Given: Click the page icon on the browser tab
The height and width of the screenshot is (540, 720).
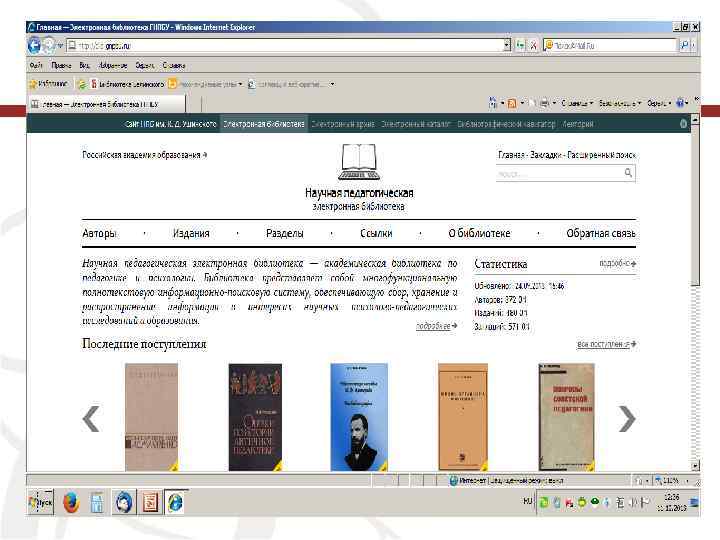Looking at the screenshot, I should tap(35, 104).
